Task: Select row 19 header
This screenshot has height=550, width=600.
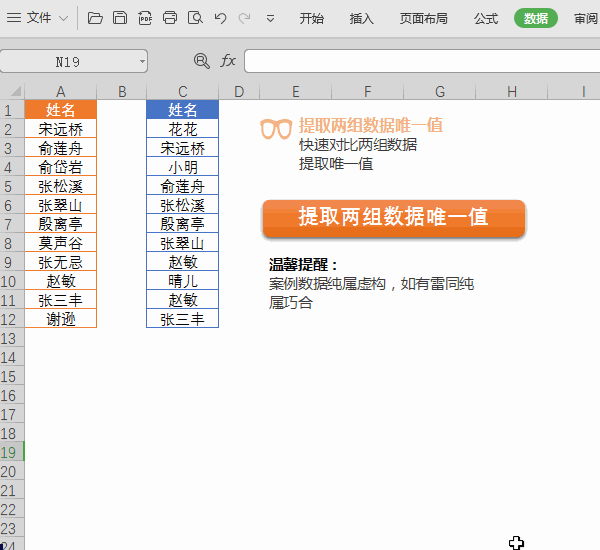Action: (11, 452)
